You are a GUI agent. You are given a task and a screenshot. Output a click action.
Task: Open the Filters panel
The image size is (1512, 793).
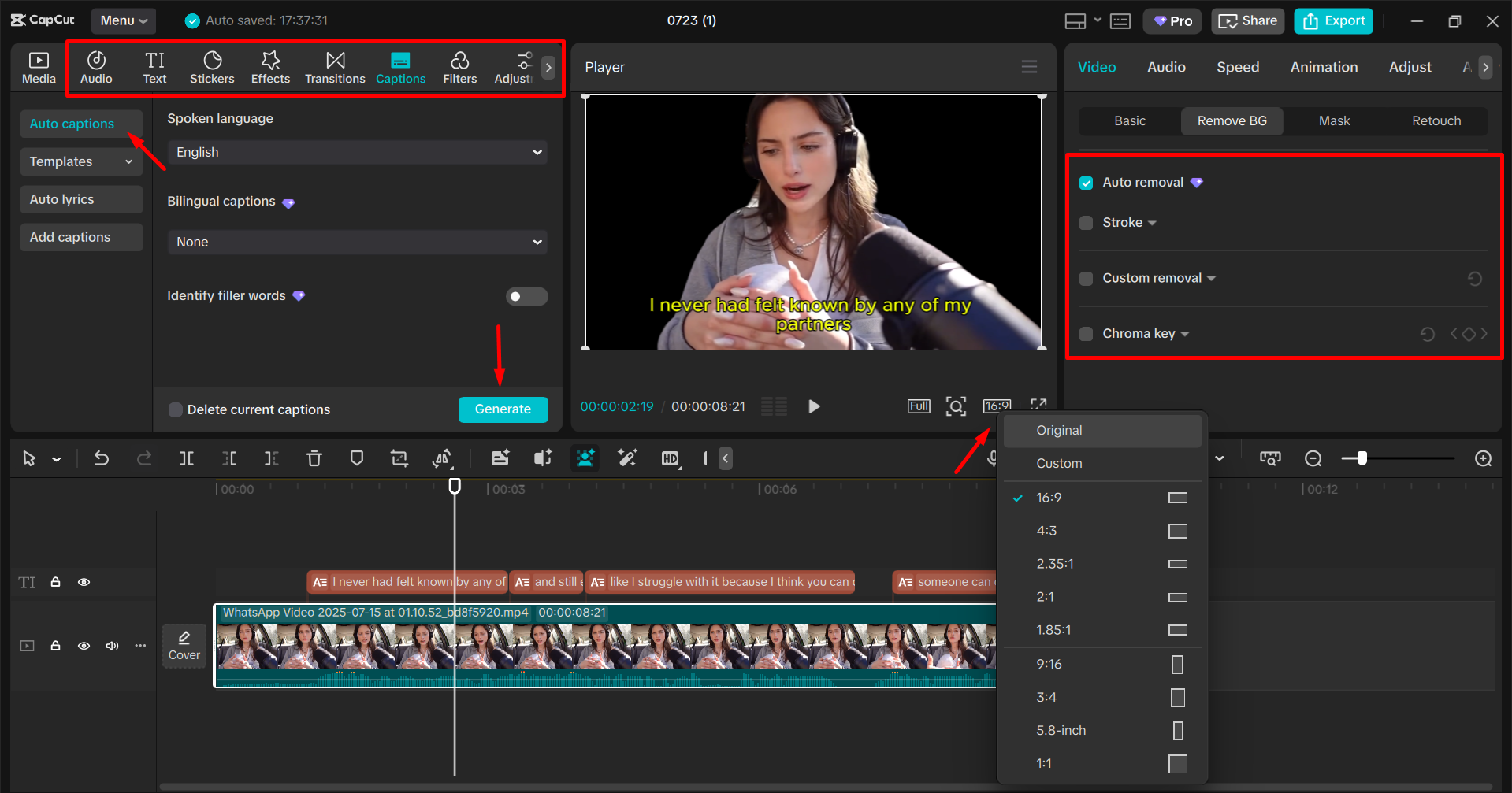point(459,67)
